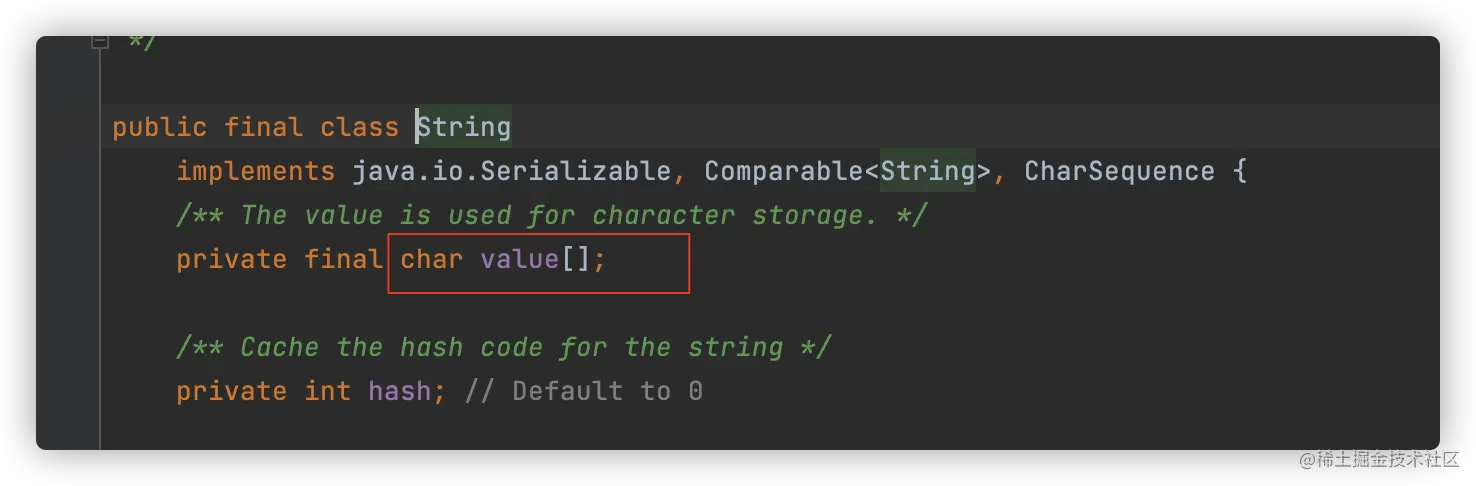This screenshot has height=486, width=1476.
Task: Click the 'implements' keyword
Action: (255, 171)
